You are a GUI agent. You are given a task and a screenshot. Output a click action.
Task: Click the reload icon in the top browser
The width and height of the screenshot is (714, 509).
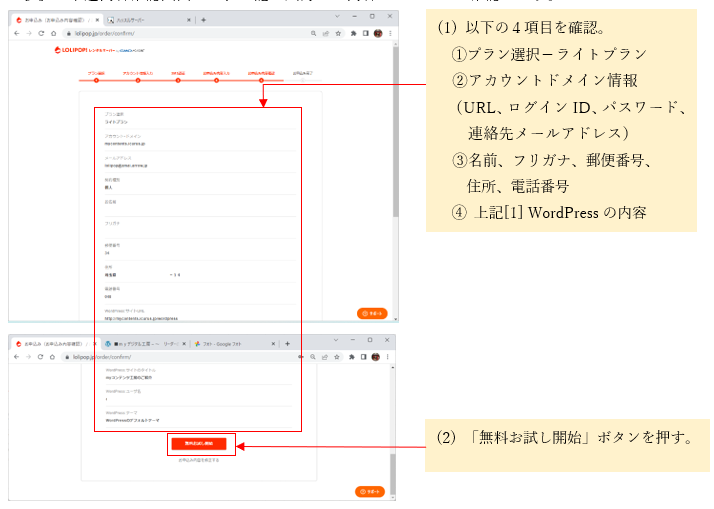40,33
